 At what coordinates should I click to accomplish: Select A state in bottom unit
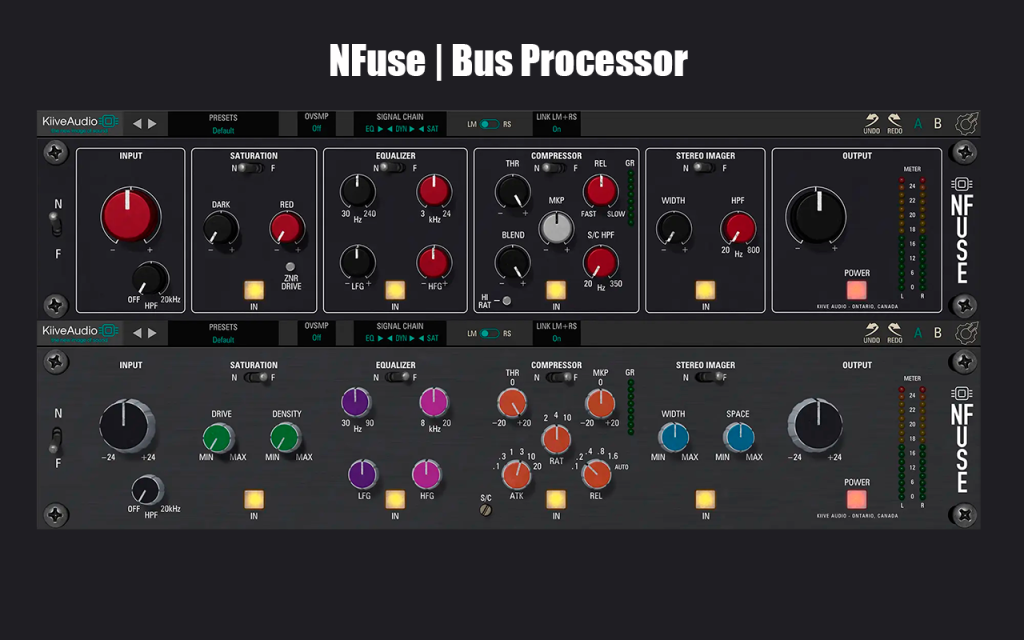pyautogui.click(x=918, y=332)
